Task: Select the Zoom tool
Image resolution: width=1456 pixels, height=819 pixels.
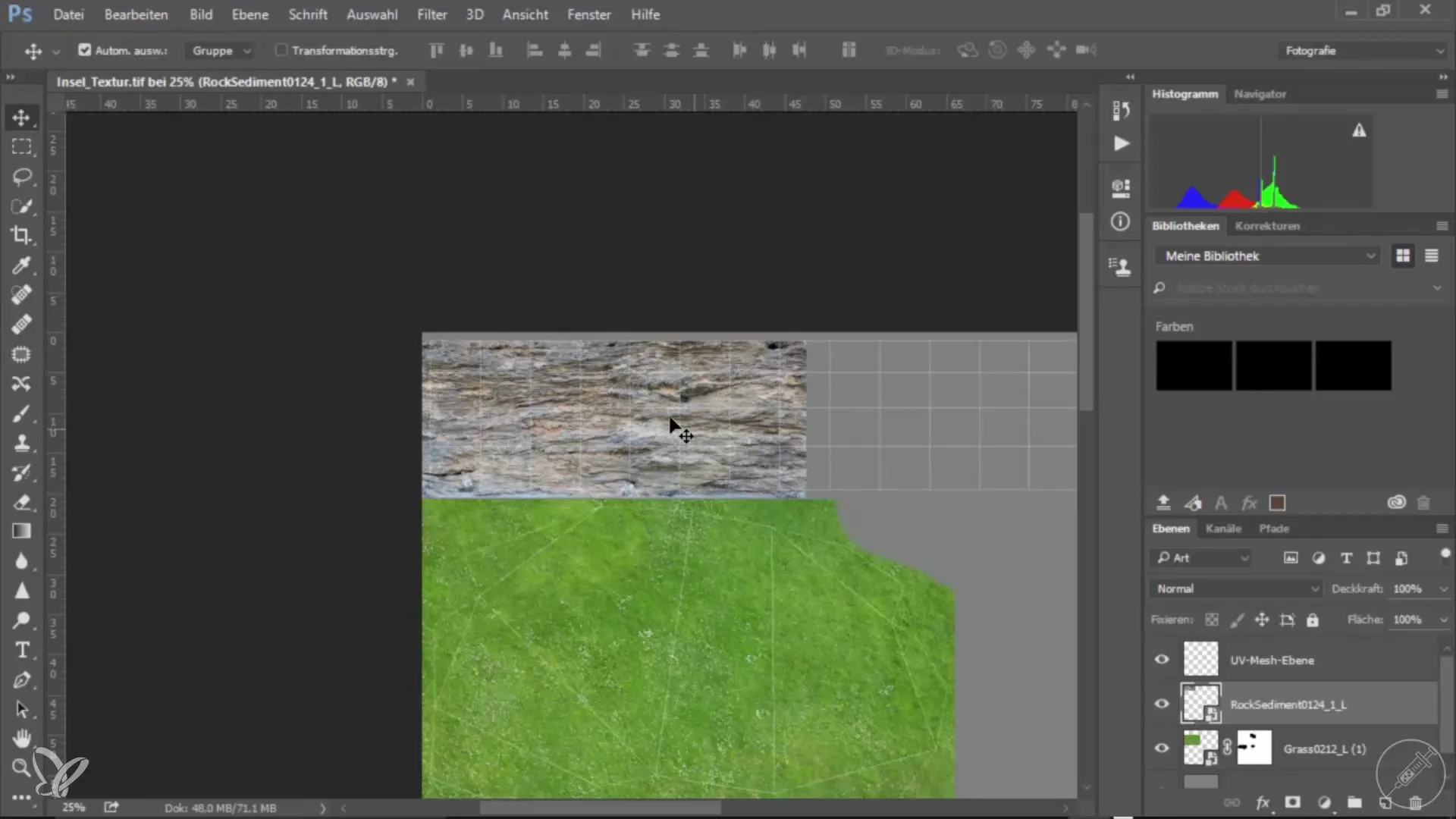Action: (x=21, y=767)
